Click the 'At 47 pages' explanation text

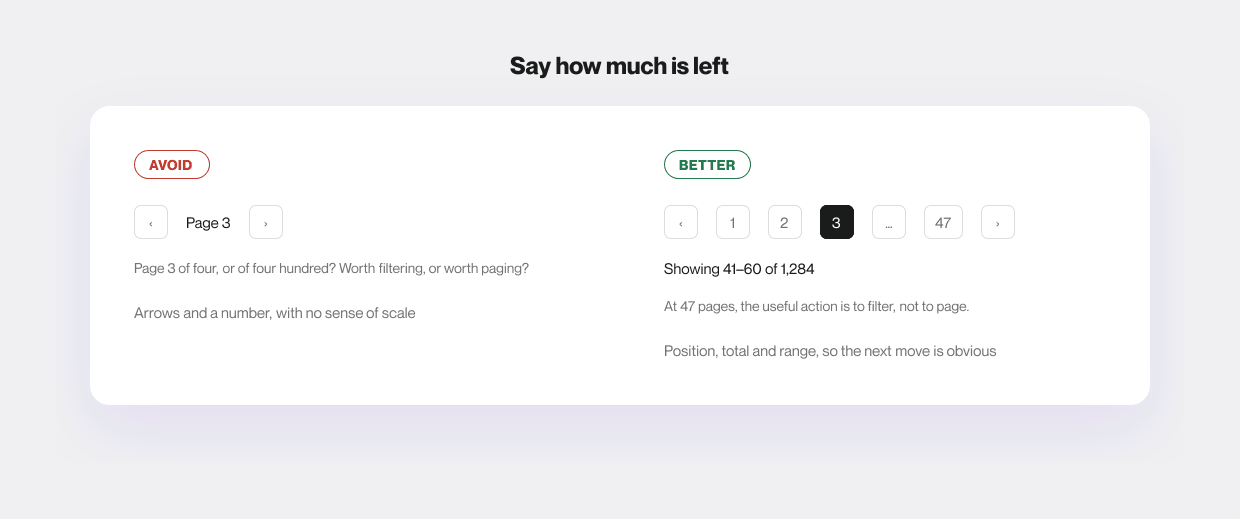(x=816, y=307)
